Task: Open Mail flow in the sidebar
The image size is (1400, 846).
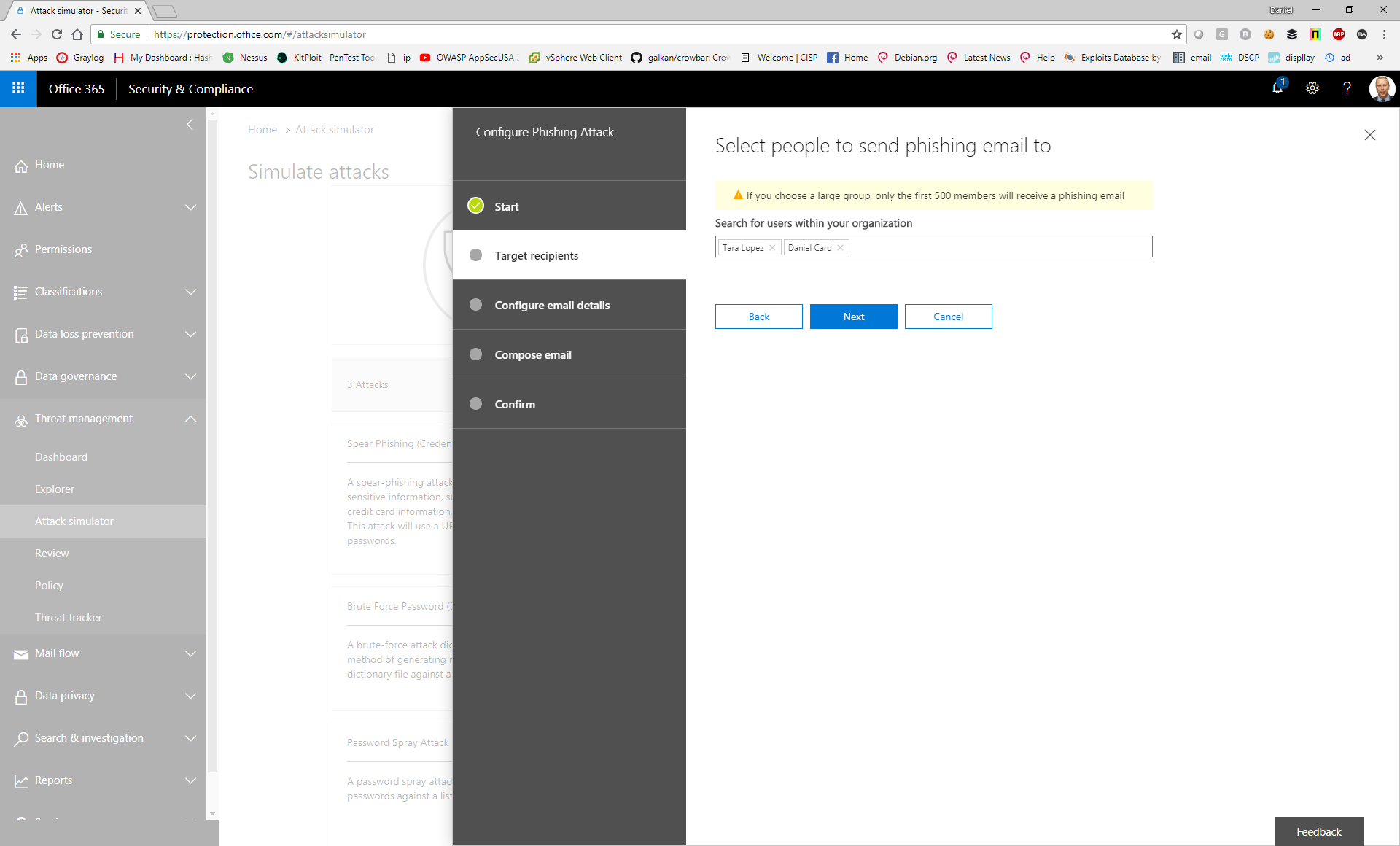Action: click(57, 653)
